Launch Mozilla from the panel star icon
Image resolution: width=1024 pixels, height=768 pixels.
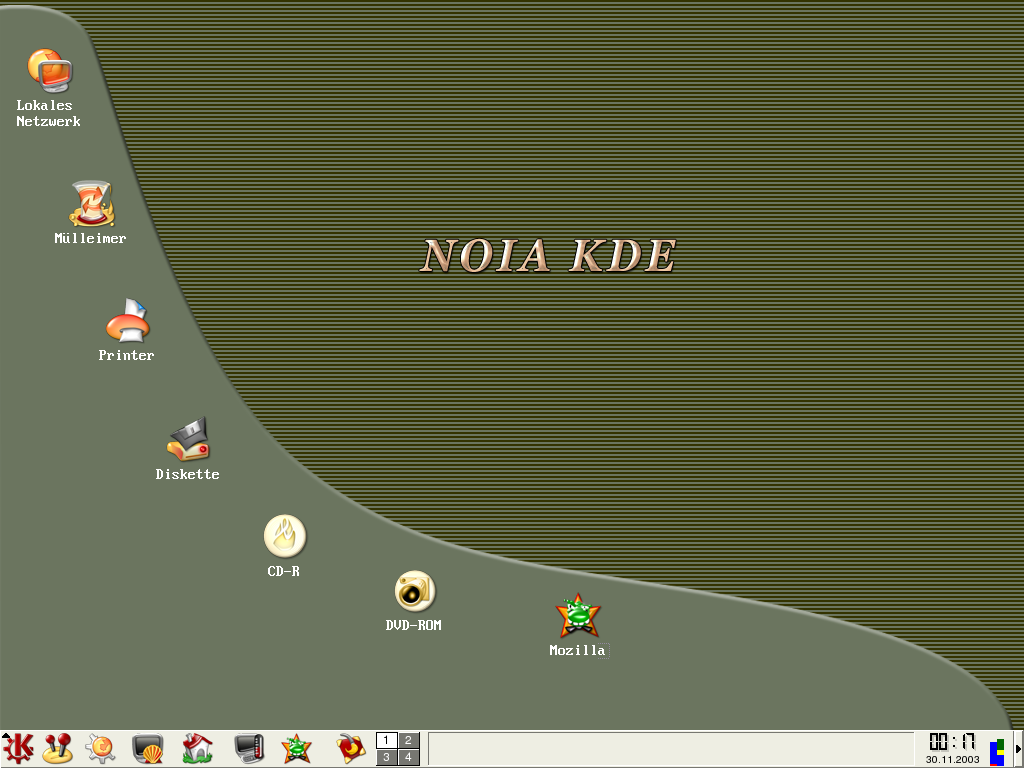(x=296, y=748)
